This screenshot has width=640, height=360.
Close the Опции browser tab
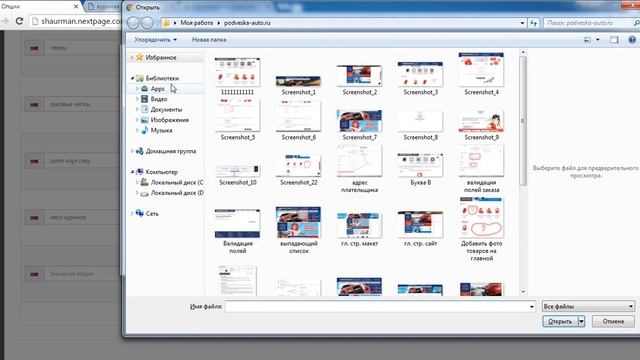pos(76,7)
